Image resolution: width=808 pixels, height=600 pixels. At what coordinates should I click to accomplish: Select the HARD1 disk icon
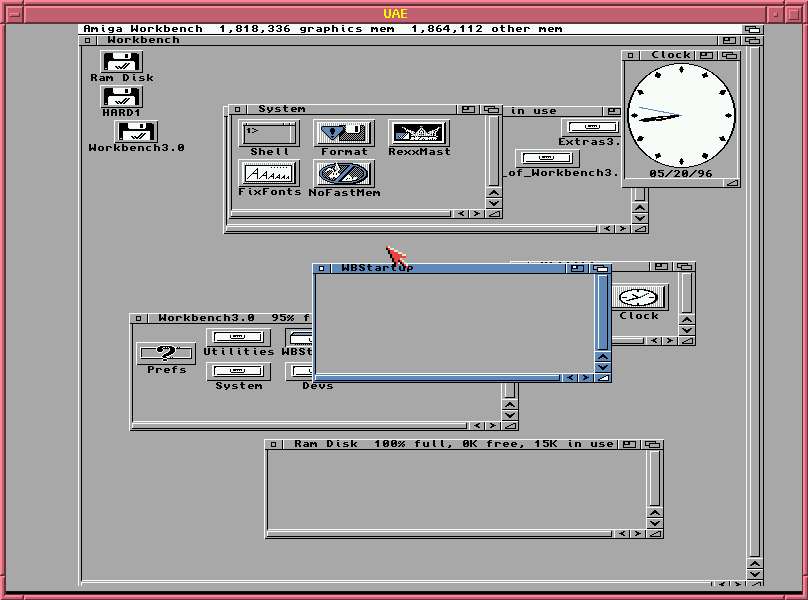[x=122, y=96]
